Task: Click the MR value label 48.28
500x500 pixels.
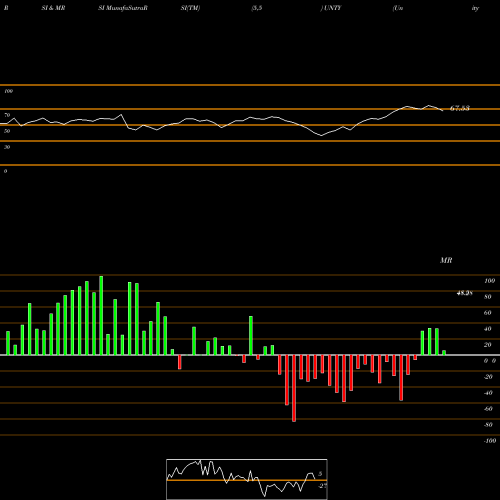Action: [x=464, y=293]
